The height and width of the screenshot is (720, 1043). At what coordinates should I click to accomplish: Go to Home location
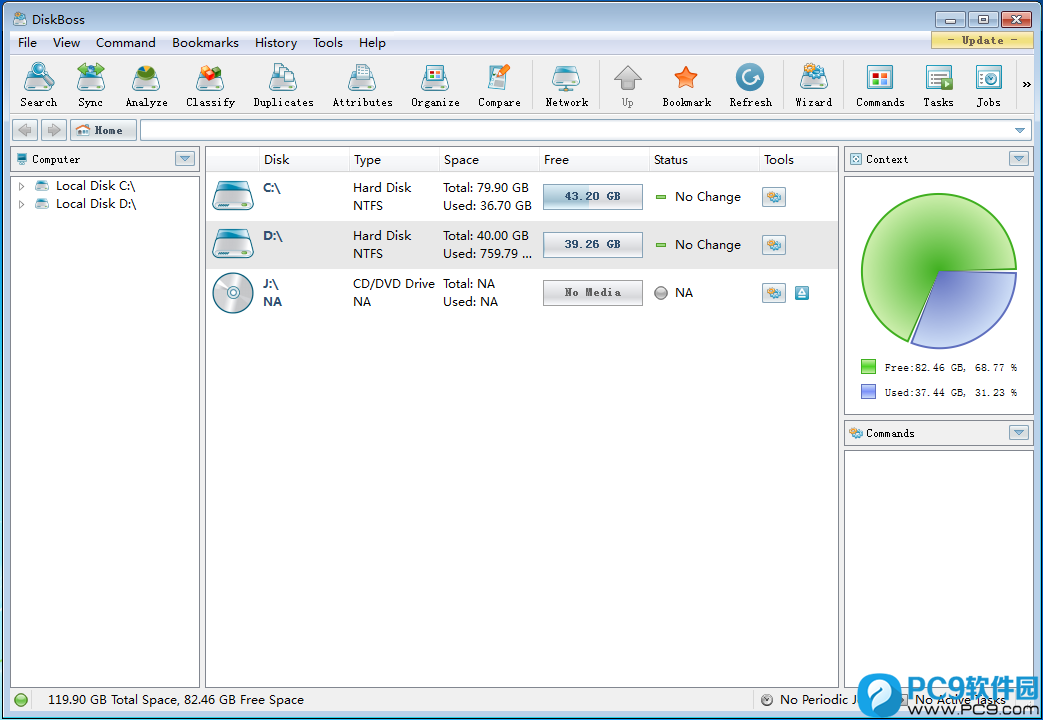[103, 130]
